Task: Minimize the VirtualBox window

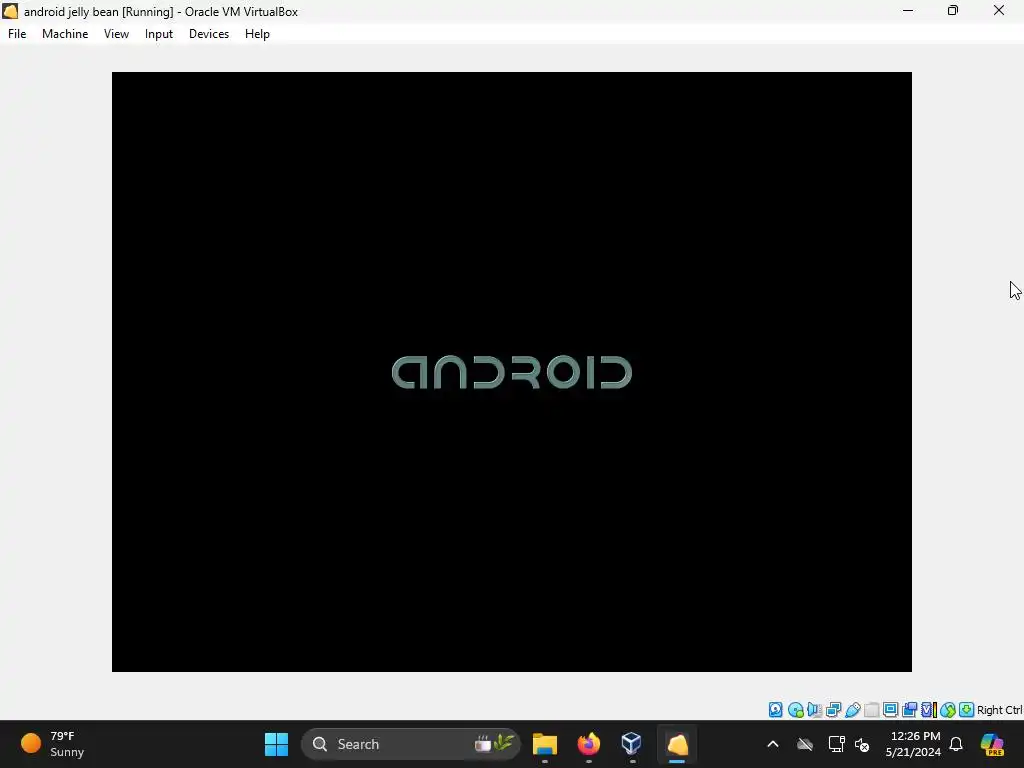Action: [908, 10]
